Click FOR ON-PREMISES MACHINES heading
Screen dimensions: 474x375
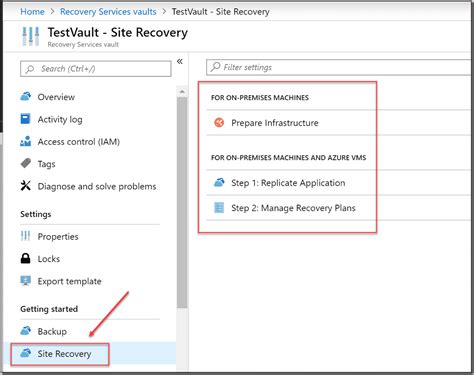coord(260,98)
